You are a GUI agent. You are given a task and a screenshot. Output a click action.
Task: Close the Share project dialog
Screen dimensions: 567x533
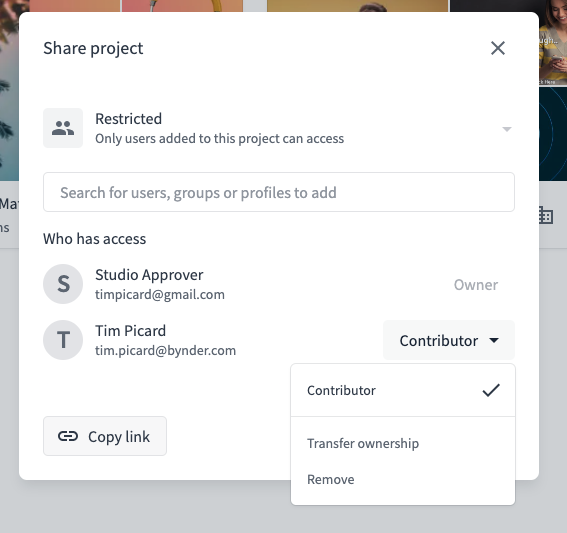tap(498, 48)
